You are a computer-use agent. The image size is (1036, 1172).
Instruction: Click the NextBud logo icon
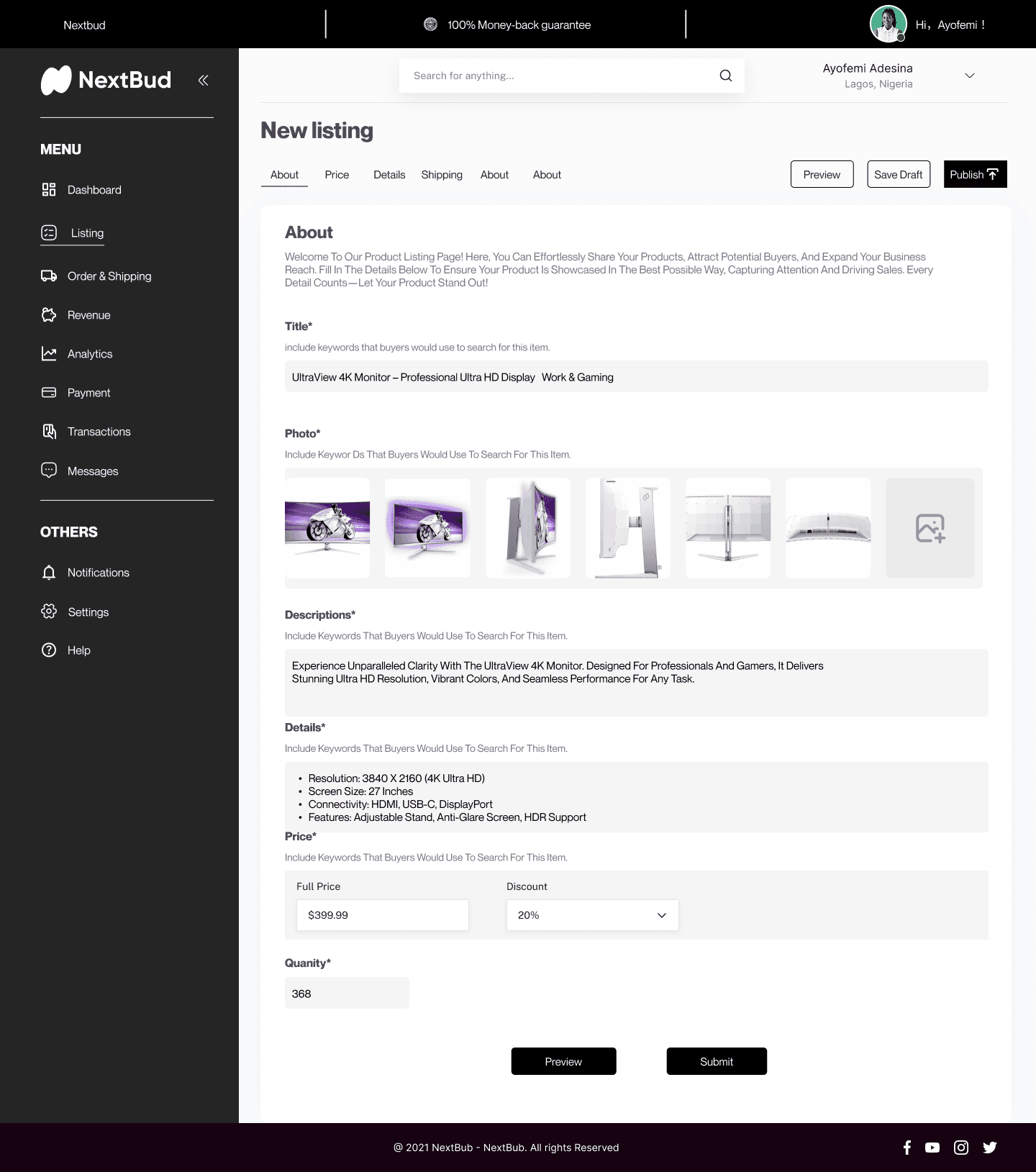click(56, 80)
